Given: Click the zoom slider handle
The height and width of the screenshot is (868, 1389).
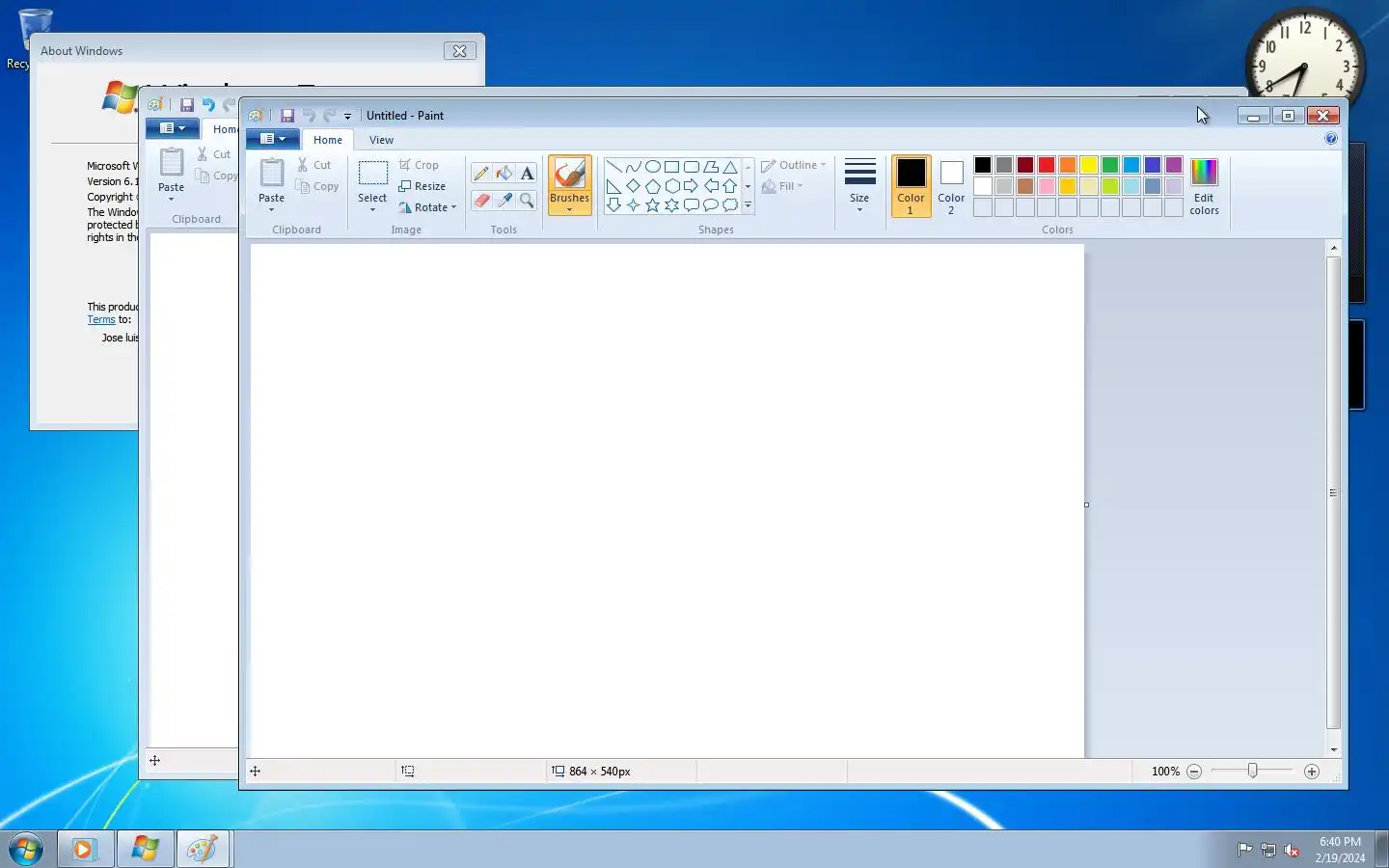Looking at the screenshot, I should (1253, 771).
